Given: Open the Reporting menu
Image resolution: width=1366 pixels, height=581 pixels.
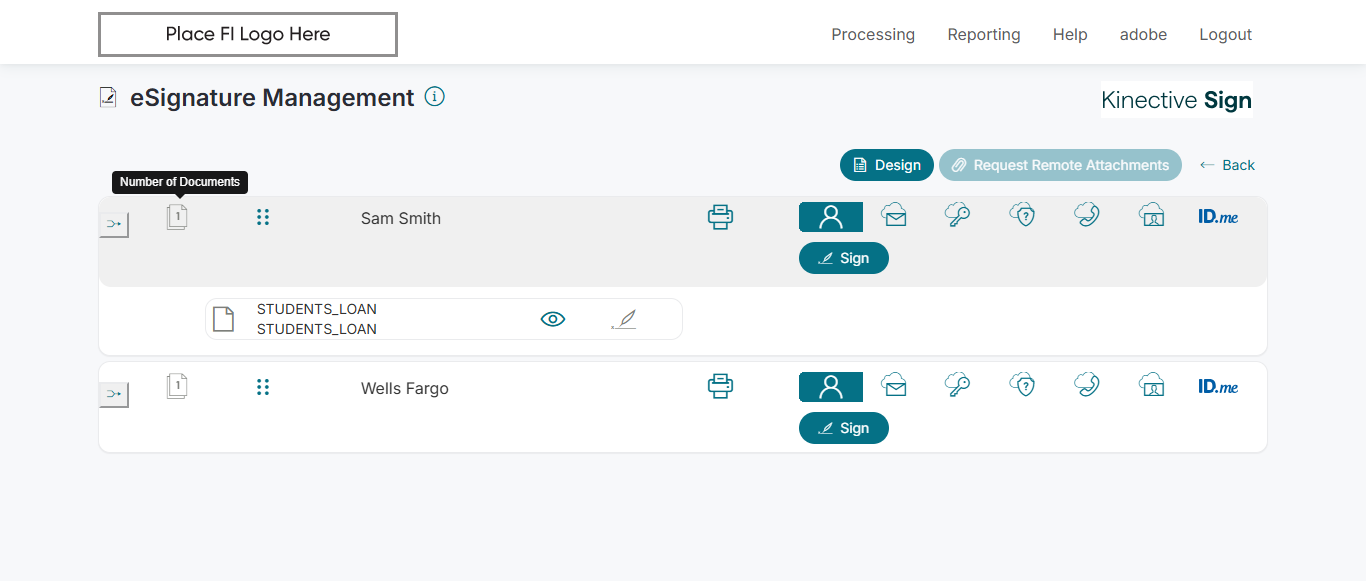Looking at the screenshot, I should coord(984,34).
